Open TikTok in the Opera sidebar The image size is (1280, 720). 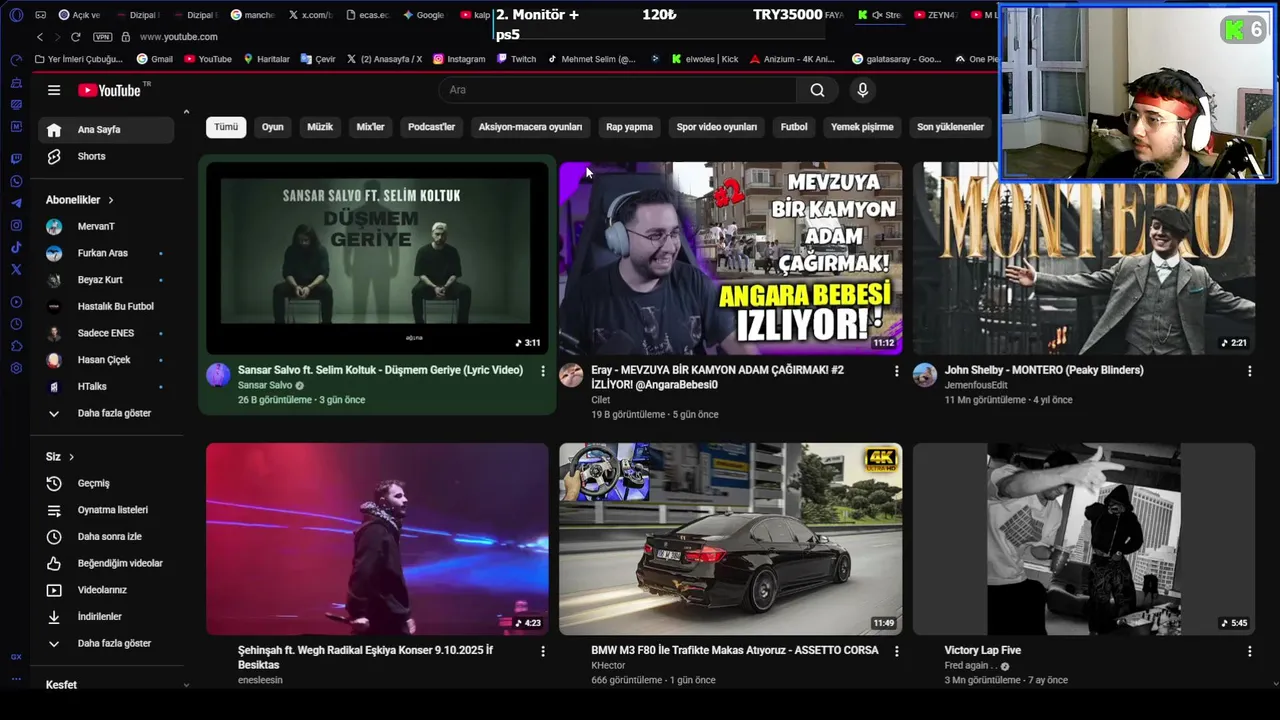click(x=16, y=247)
